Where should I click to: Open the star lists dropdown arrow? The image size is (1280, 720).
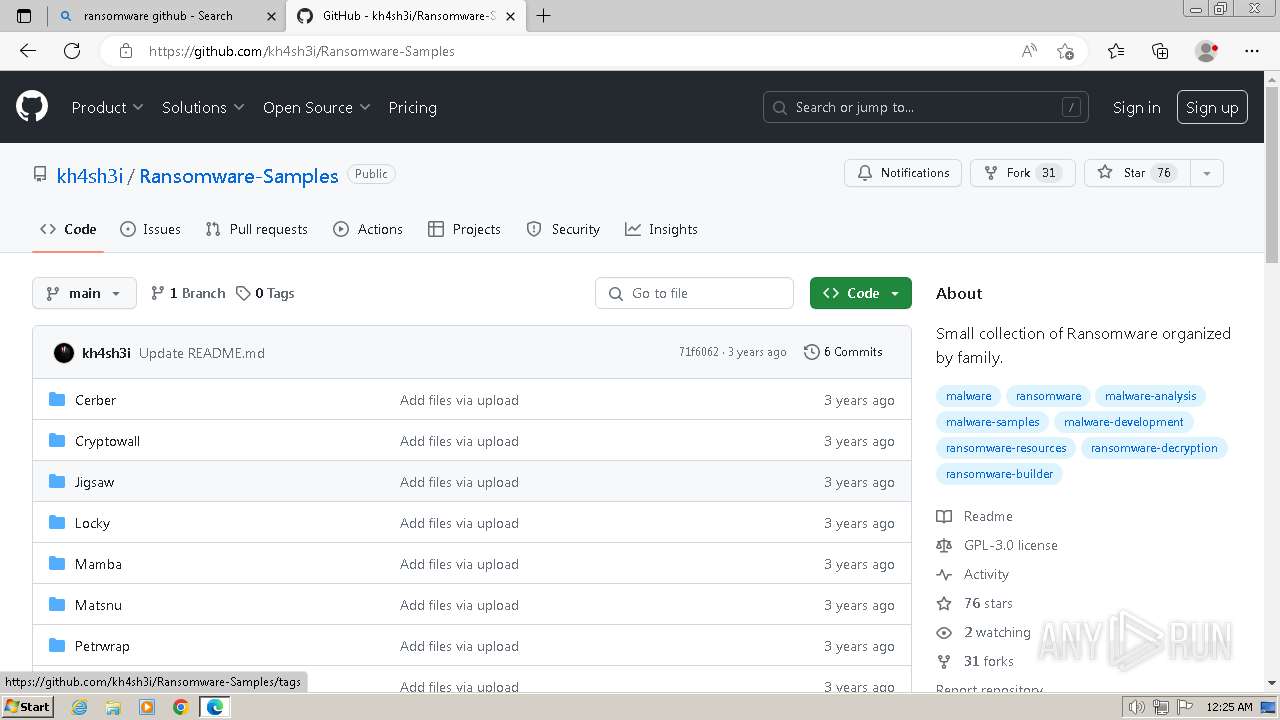coord(1207,173)
